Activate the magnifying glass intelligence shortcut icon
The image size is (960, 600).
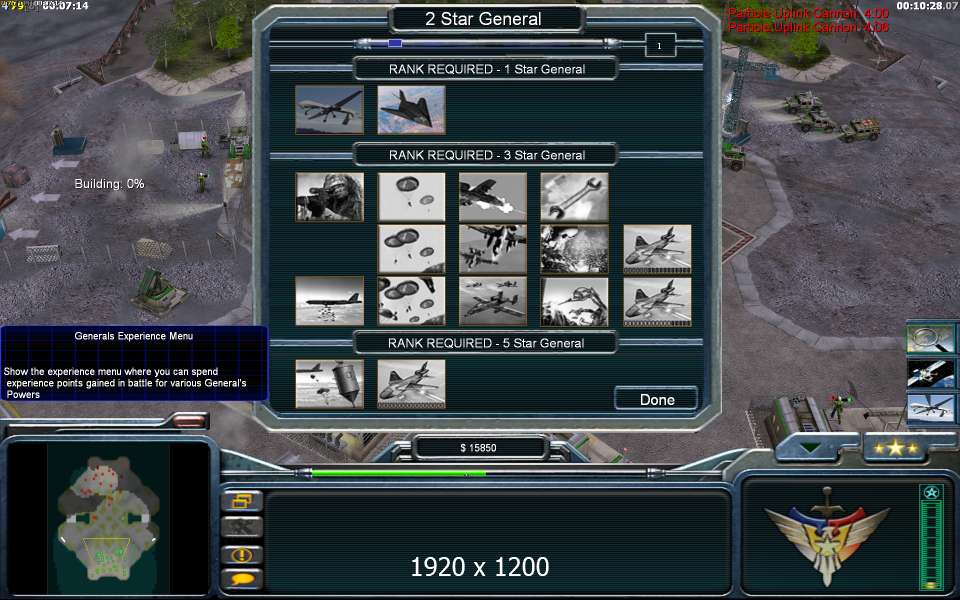coord(931,339)
